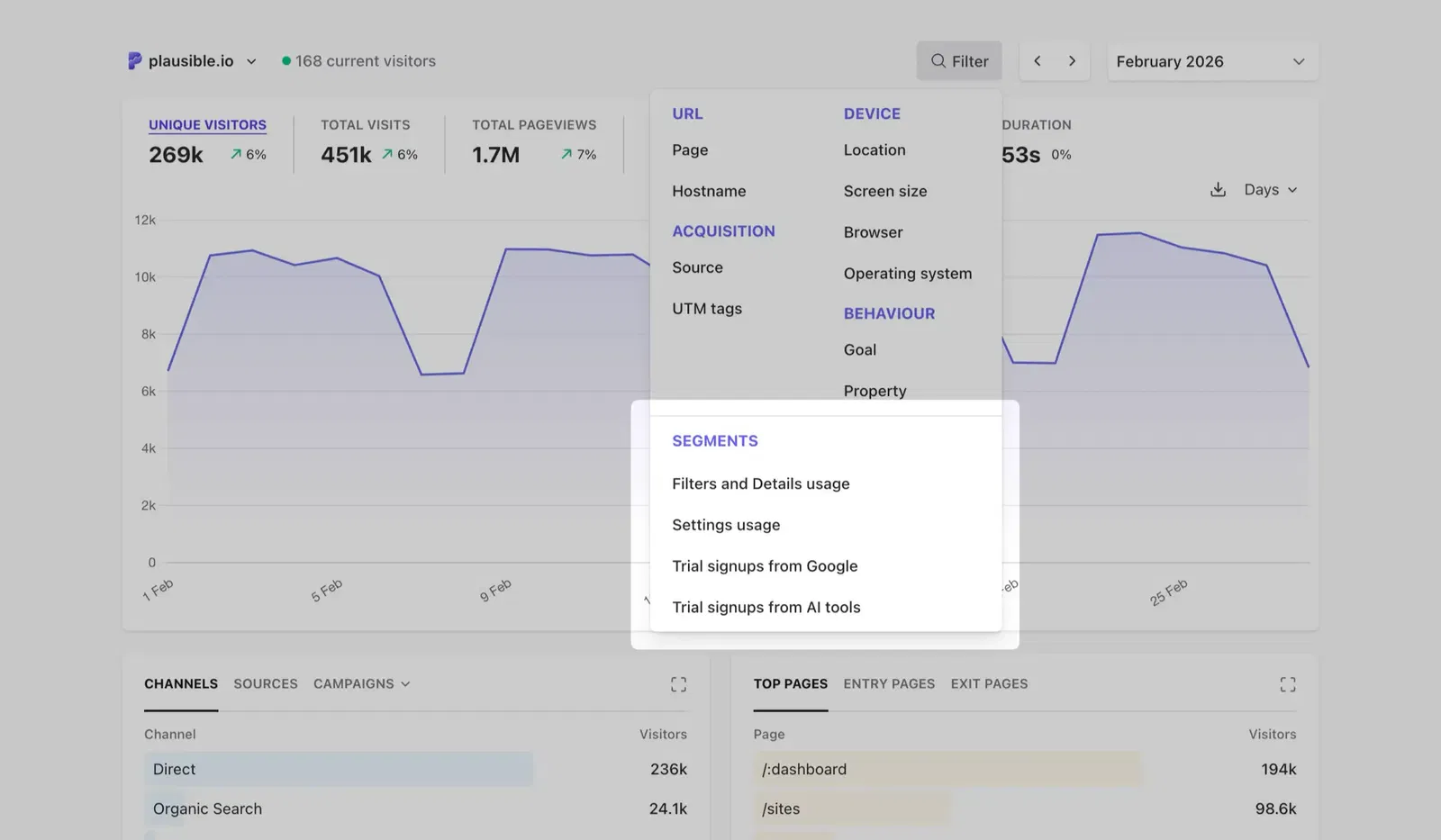This screenshot has height=840, width=1441.
Task: Go to previous period with left arrow
Action: tap(1038, 61)
